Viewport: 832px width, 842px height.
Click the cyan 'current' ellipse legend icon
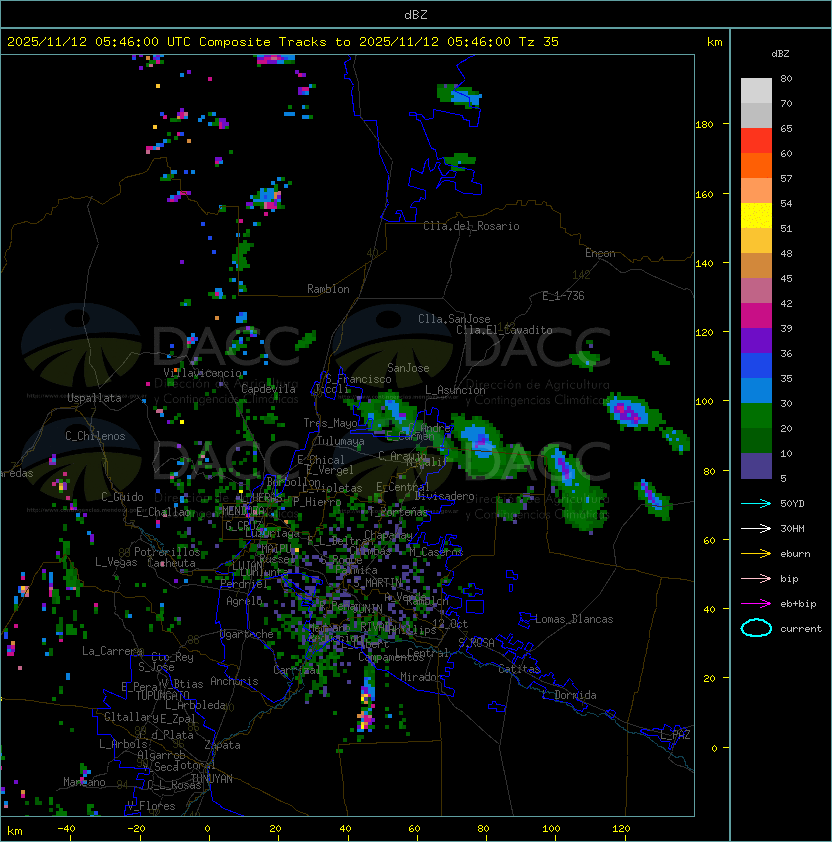(x=756, y=628)
